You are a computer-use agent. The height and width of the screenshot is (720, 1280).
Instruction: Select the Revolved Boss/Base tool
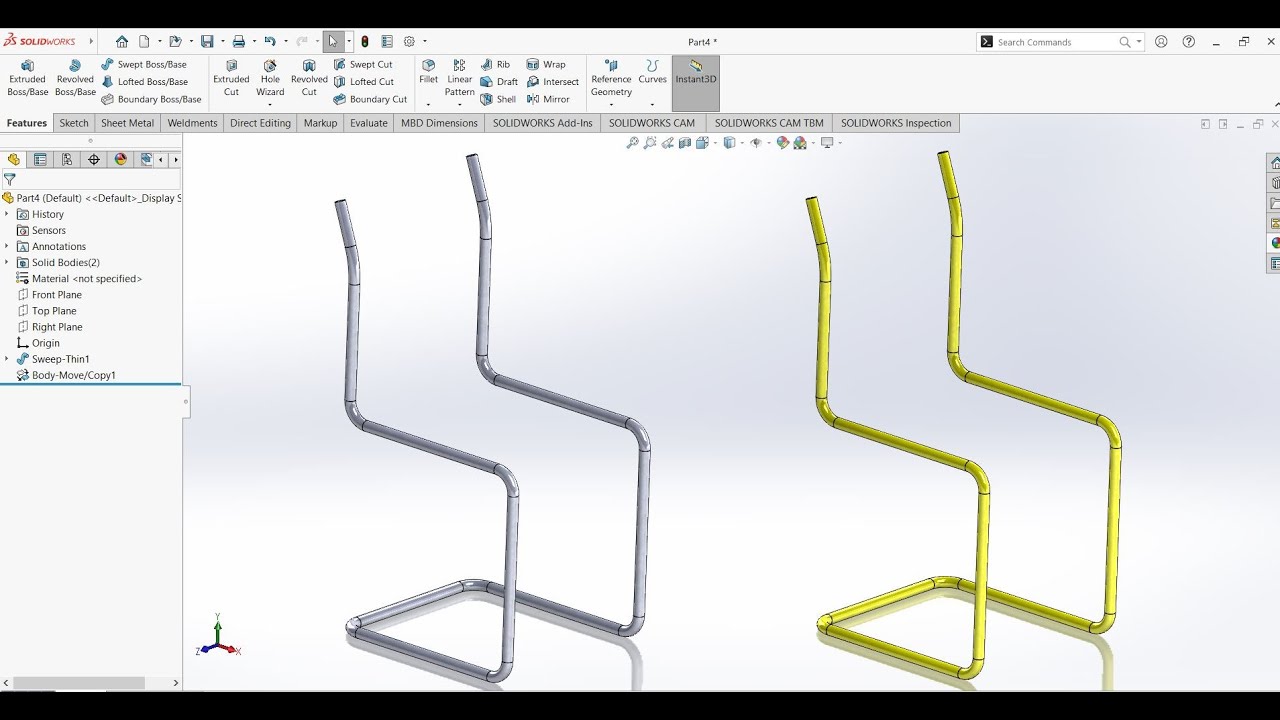tap(75, 78)
